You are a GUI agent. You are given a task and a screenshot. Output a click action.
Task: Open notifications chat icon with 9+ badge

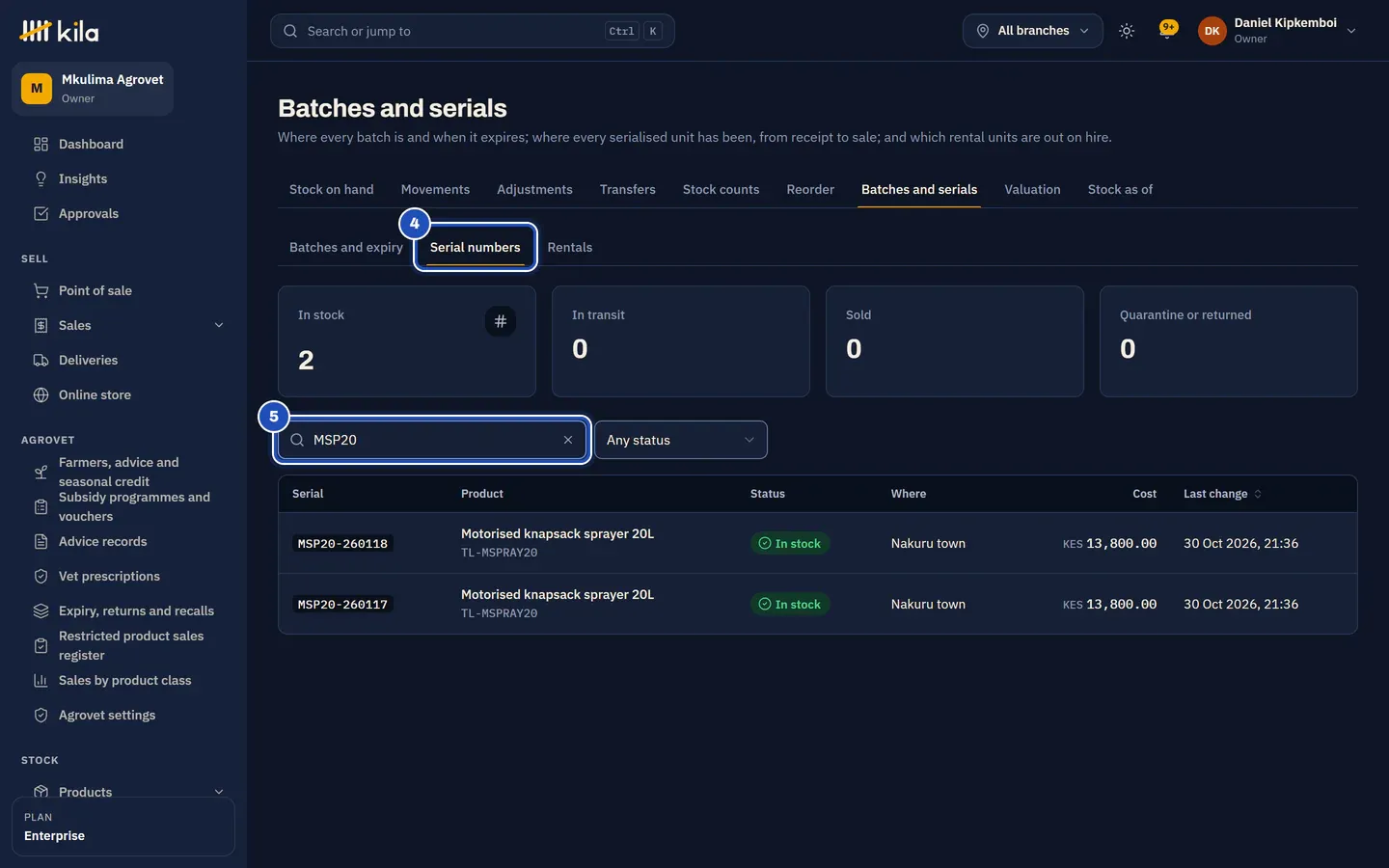1168,31
